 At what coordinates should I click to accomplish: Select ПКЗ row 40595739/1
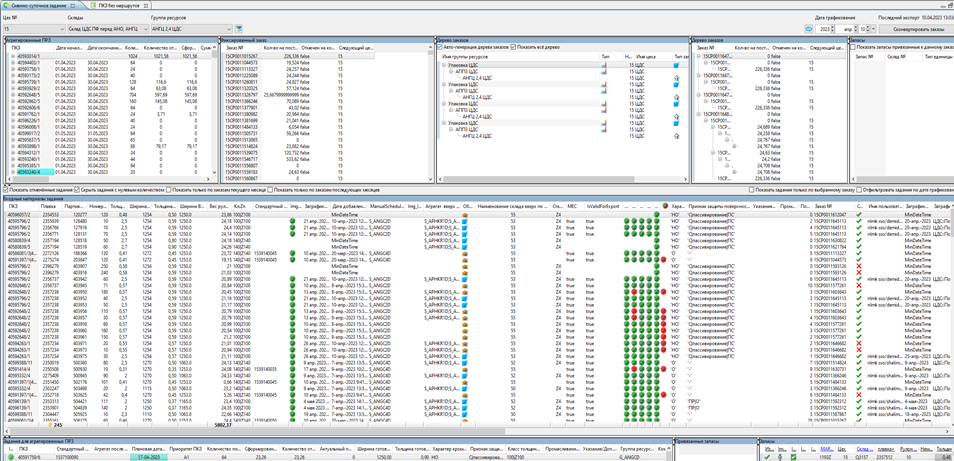pos(110,81)
